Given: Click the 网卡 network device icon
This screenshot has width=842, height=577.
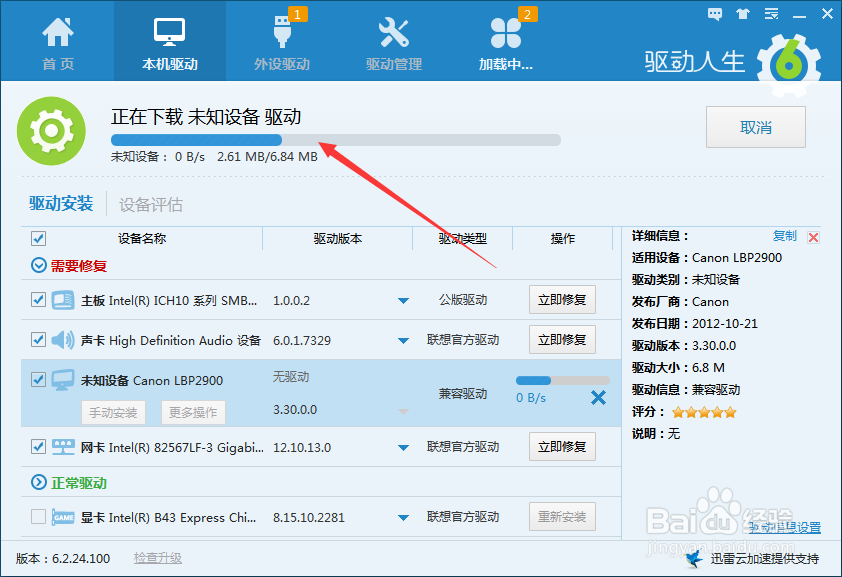Looking at the screenshot, I should point(63,447).
